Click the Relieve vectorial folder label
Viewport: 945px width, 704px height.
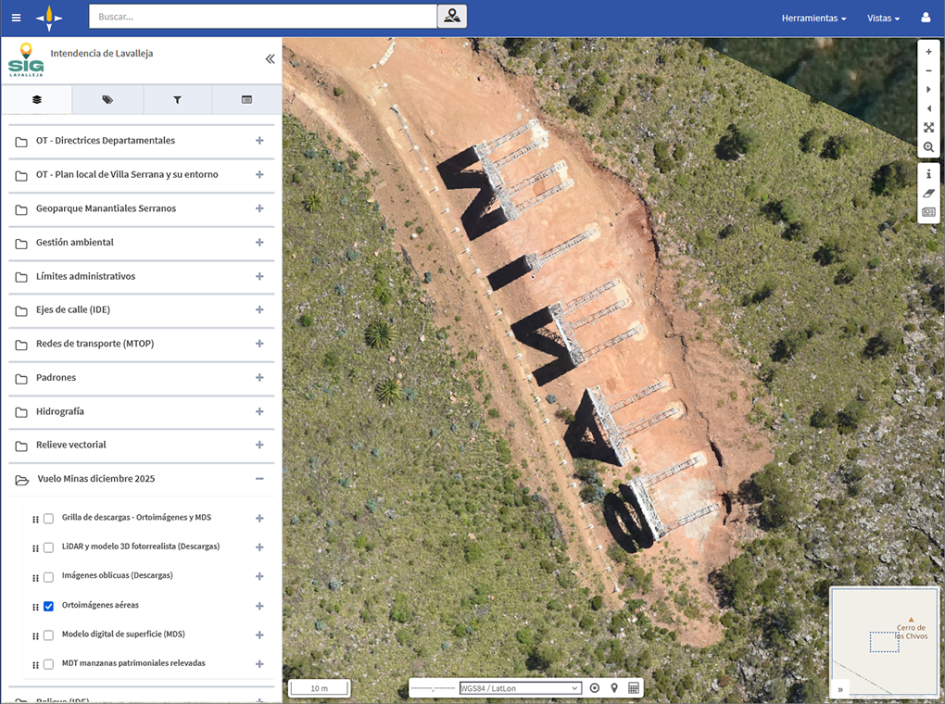[71, 445]
